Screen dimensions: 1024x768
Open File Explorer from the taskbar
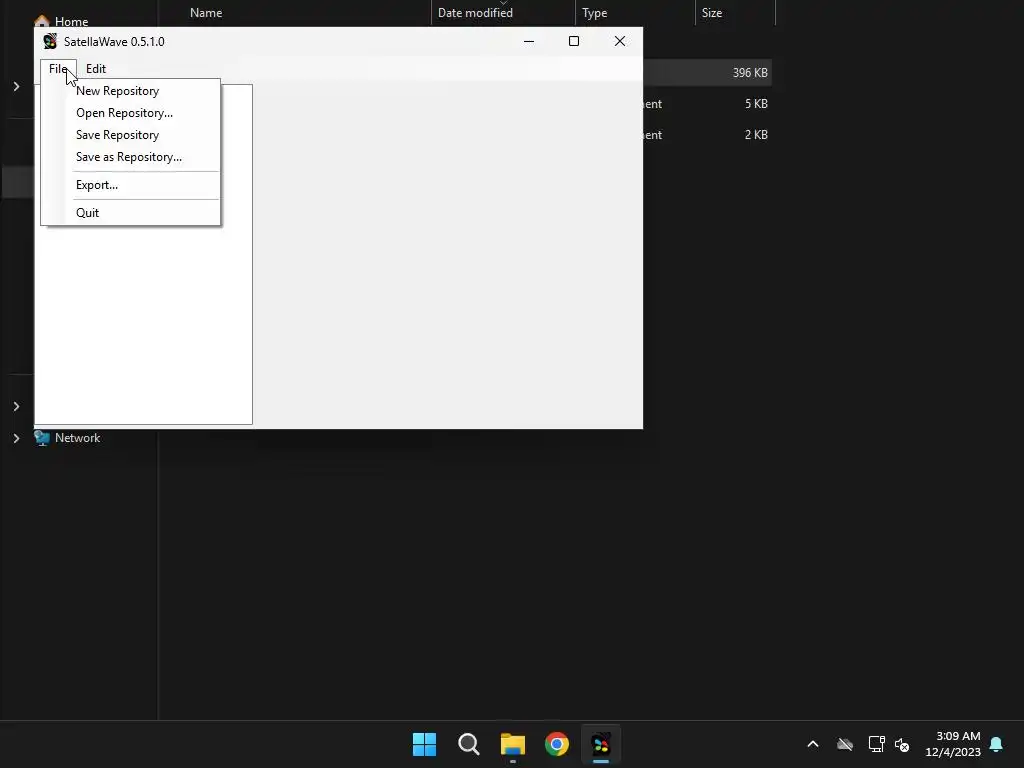point(513,744)
